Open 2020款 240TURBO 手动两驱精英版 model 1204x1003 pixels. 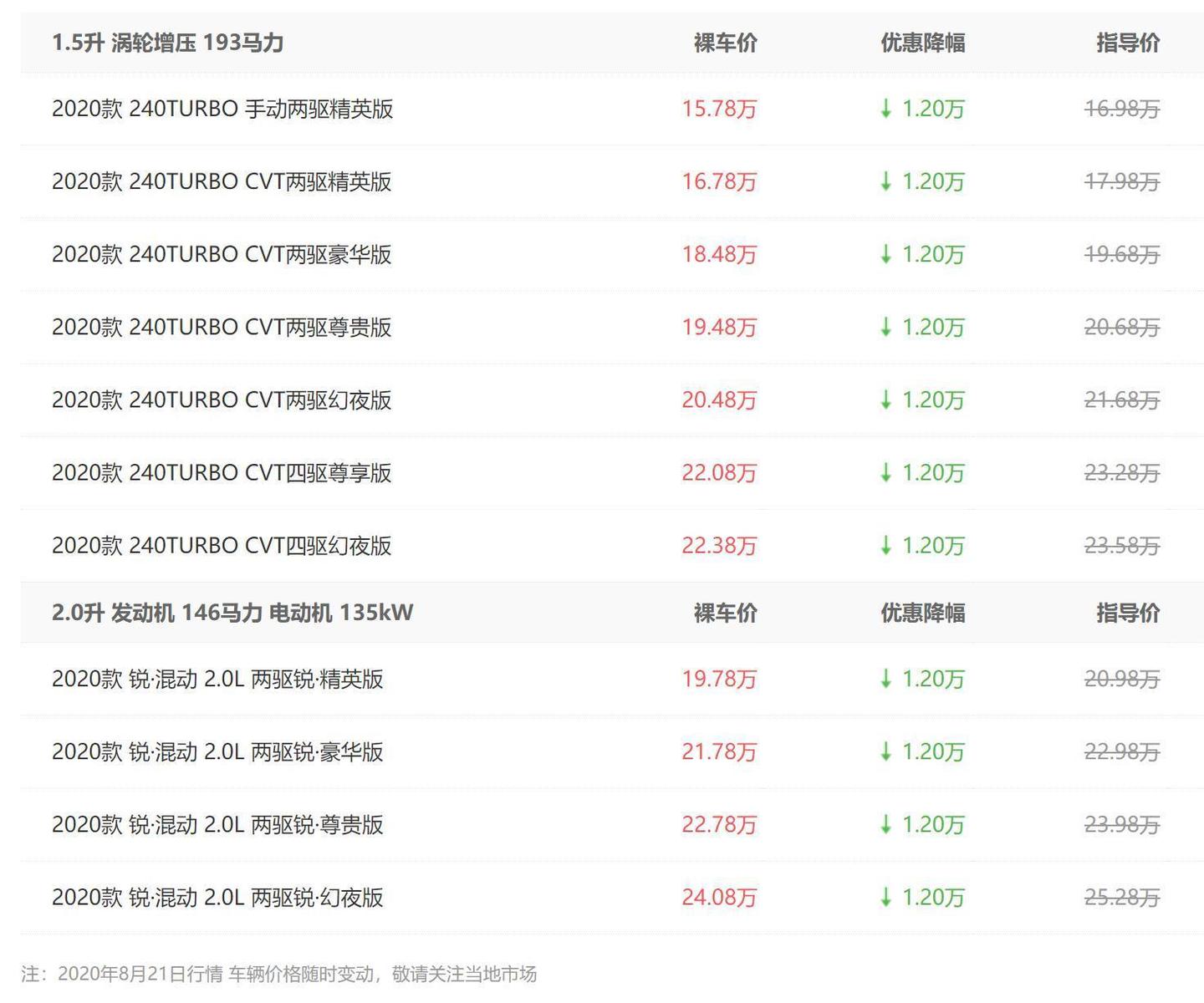(222, 109)
